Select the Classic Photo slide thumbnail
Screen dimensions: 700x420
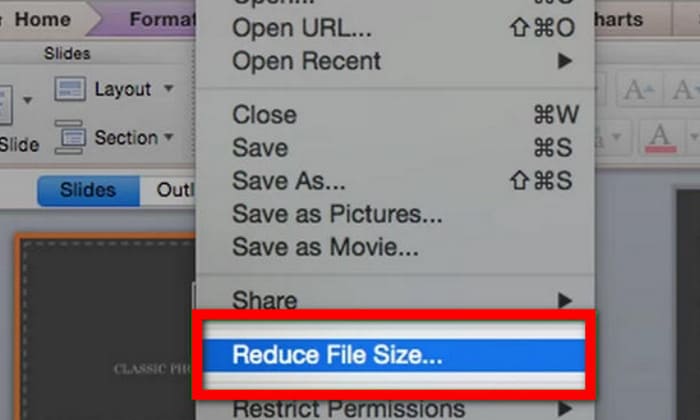pos(105,326)
